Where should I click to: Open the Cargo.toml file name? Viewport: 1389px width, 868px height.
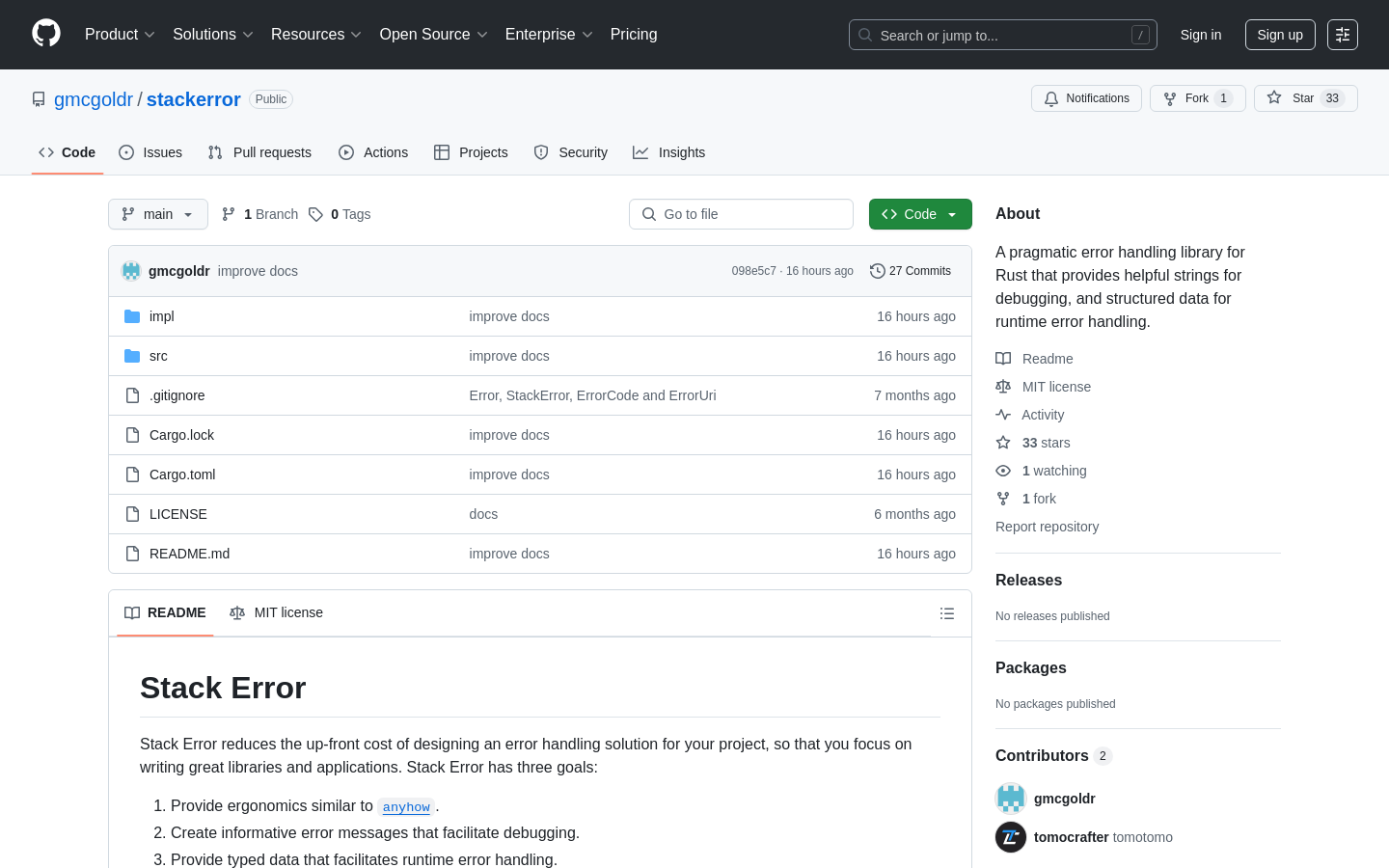point(182,475)
